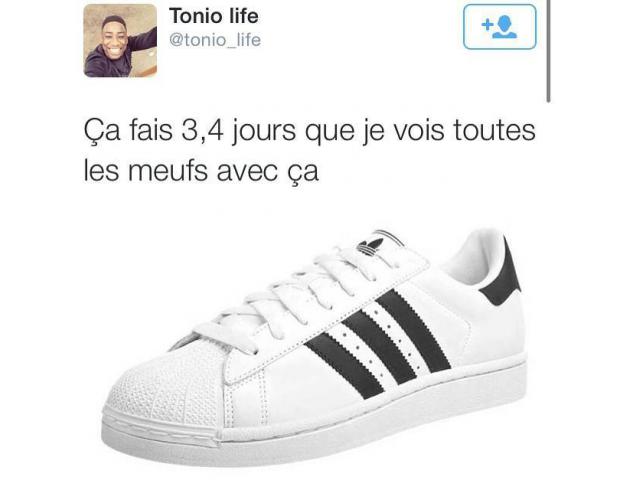This screenshot has height=490, width=620.
Task: Click the Adidas trefoil logo on tongue
Action: point(370,246)
